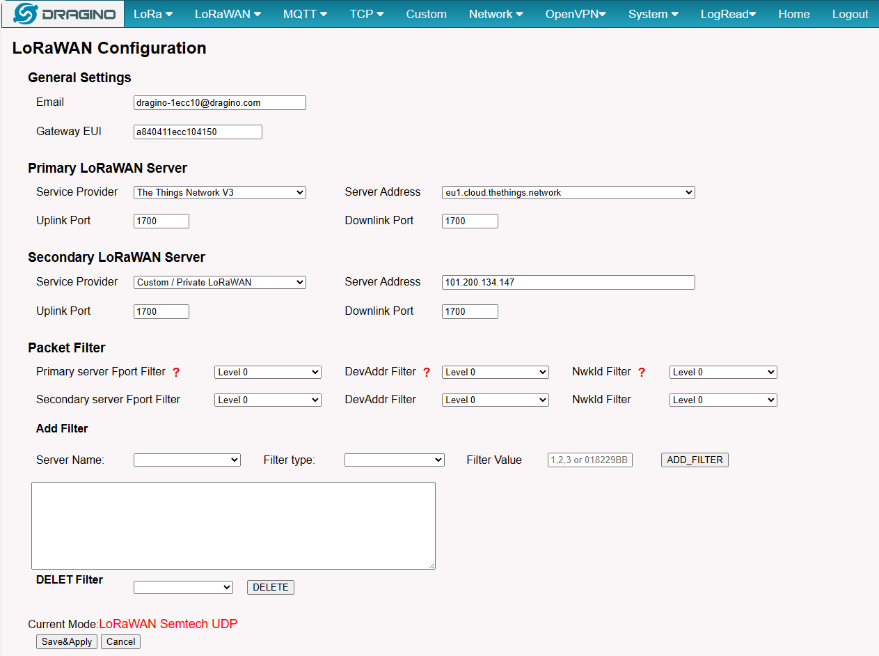Image resolution: width=879 pixels, height=656 pixels.
Task: Open Secondary server DevAddr Filter dropdown
Action: tap(496, 400)
